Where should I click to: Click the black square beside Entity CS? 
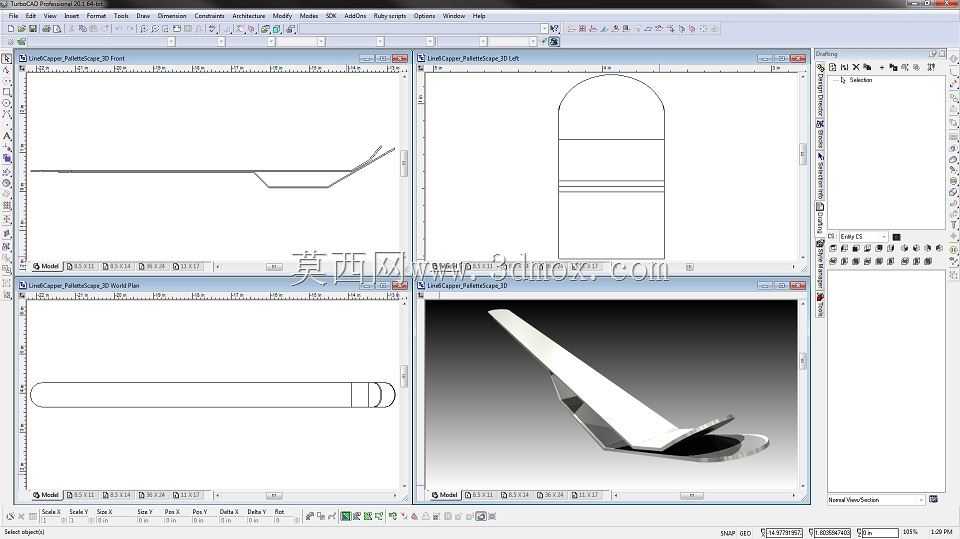click(x=896, y=236)
